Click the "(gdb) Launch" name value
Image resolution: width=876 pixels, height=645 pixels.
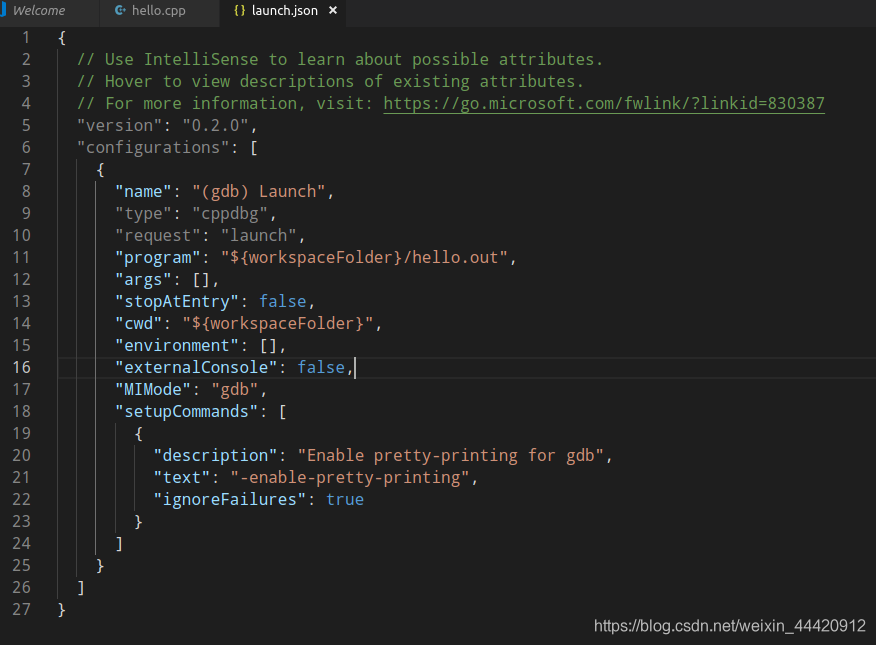(259, 192)
